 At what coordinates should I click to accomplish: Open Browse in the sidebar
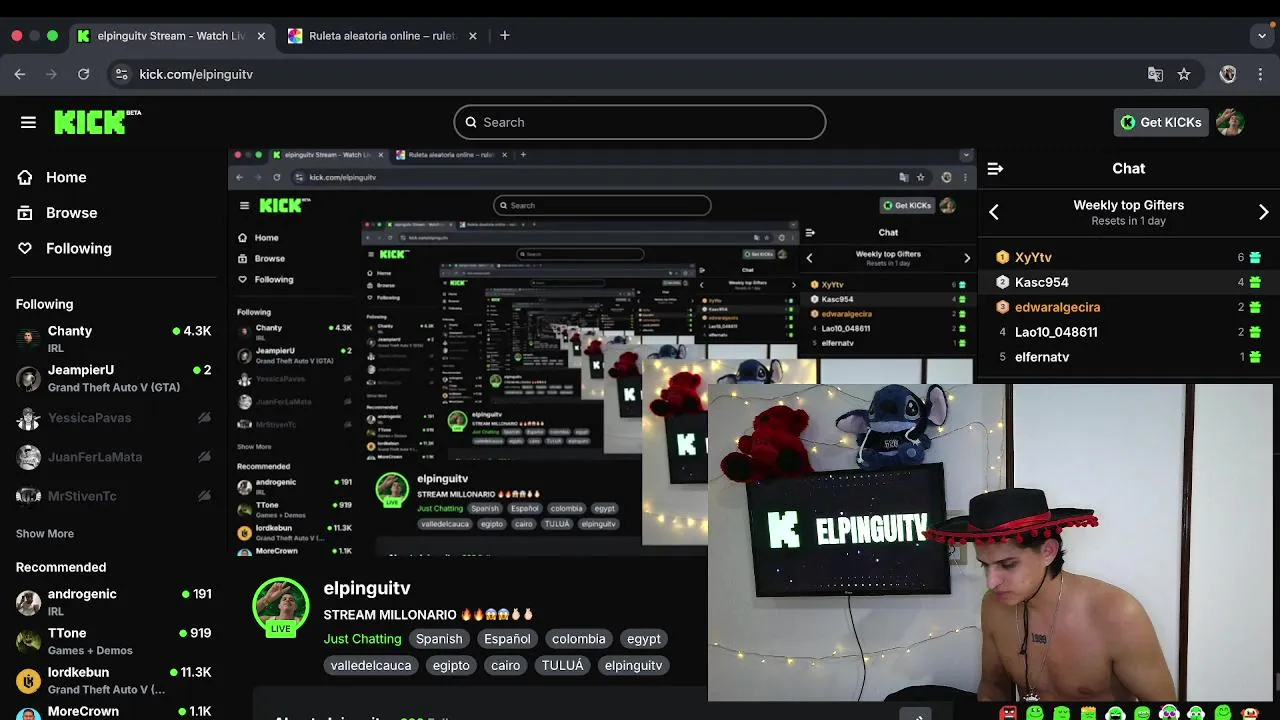pyautogui.click(x=72, y=213)
